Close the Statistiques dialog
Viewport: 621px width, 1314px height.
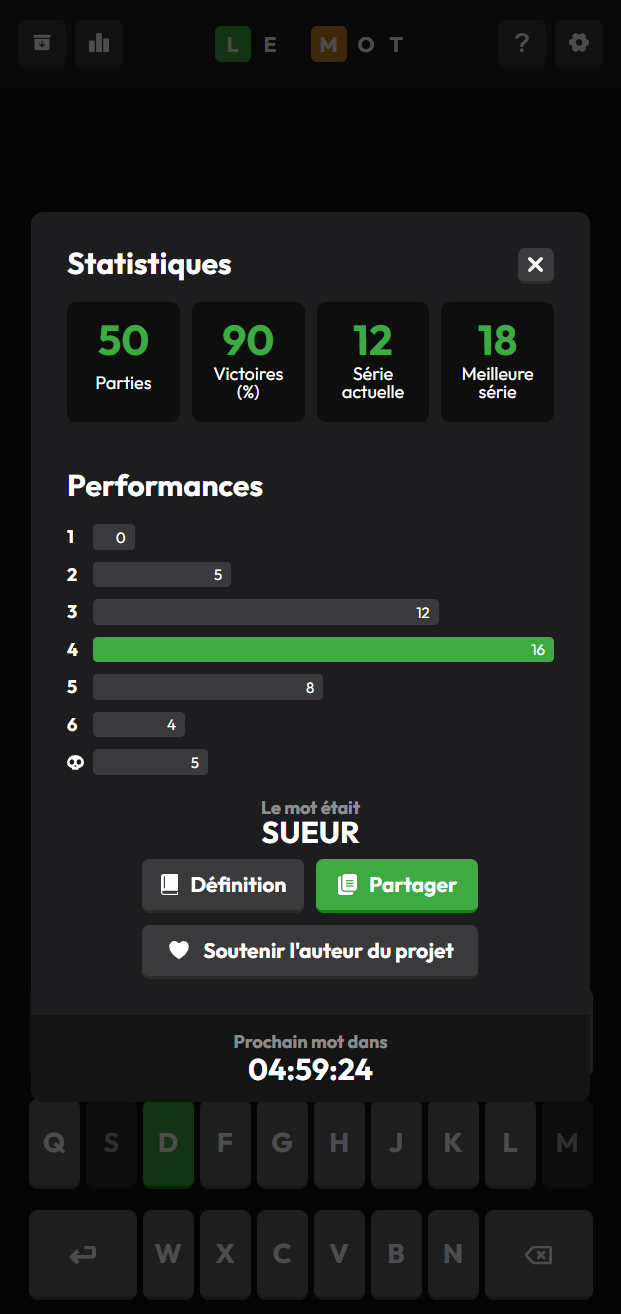tap(535, 265)
